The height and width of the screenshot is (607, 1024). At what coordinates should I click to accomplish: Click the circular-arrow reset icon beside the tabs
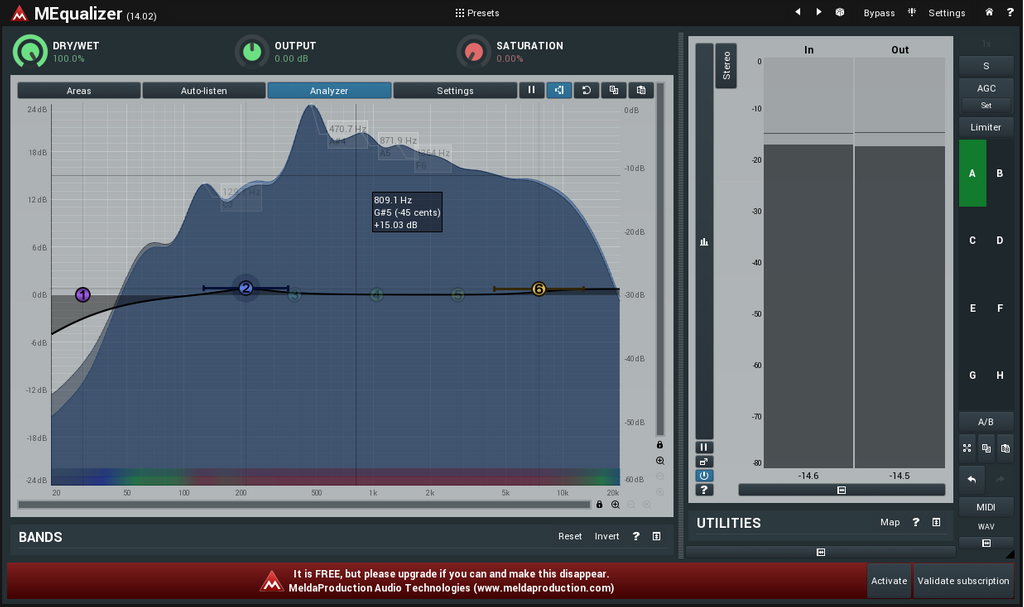point(586,90)
